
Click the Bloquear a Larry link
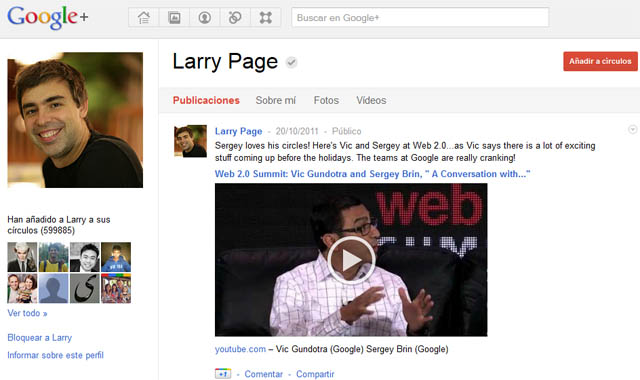(40, 338)
